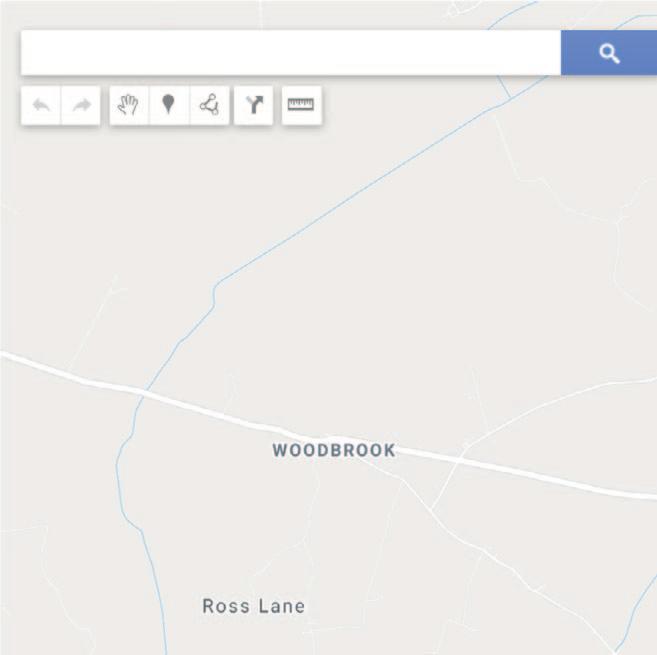The width and height of the screenshot is (657, 655).
Task: Choose the Add marker pin tool
Action: [x=168, y=105]
